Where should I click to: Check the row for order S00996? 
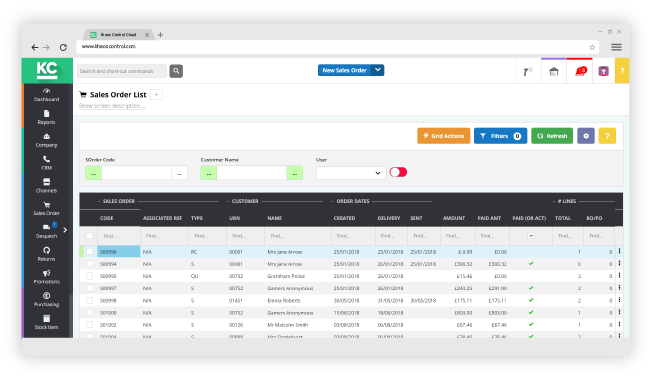(89, 252)
